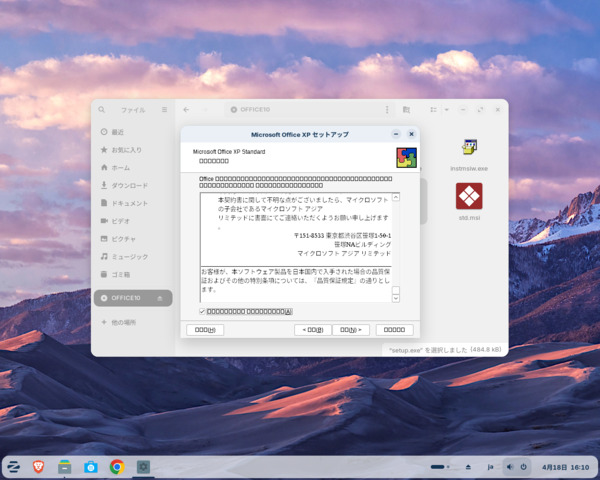
Task: Select Music (ミュージック) in Files sidebar
Action: point(133,256)
